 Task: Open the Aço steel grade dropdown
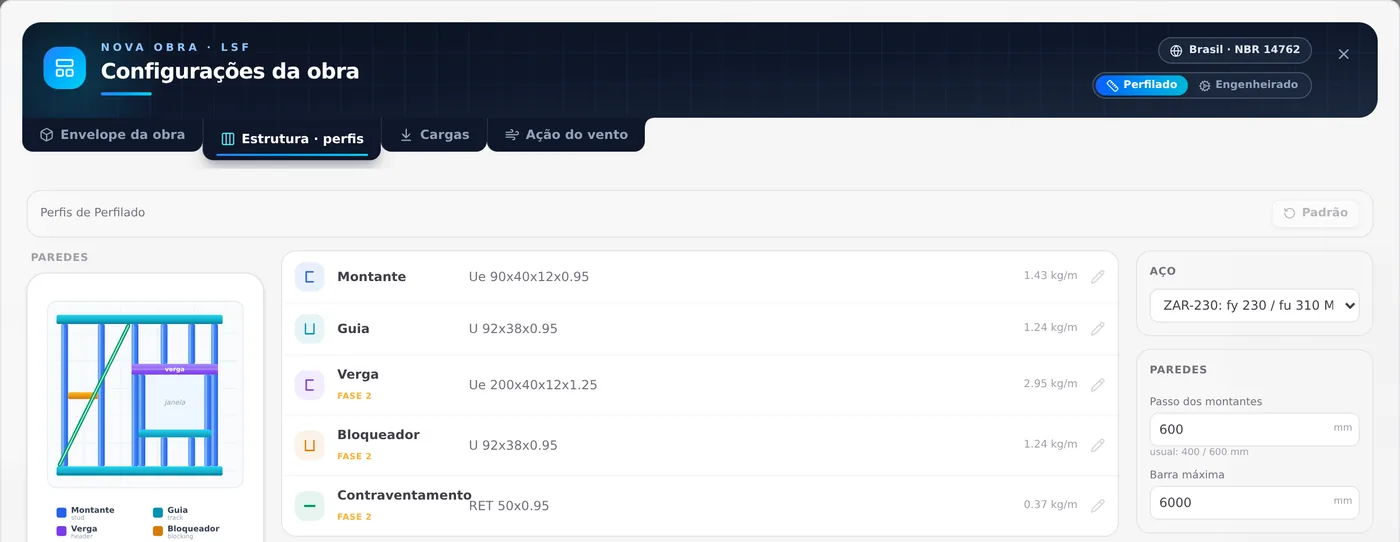click(x=1254, y=306)
